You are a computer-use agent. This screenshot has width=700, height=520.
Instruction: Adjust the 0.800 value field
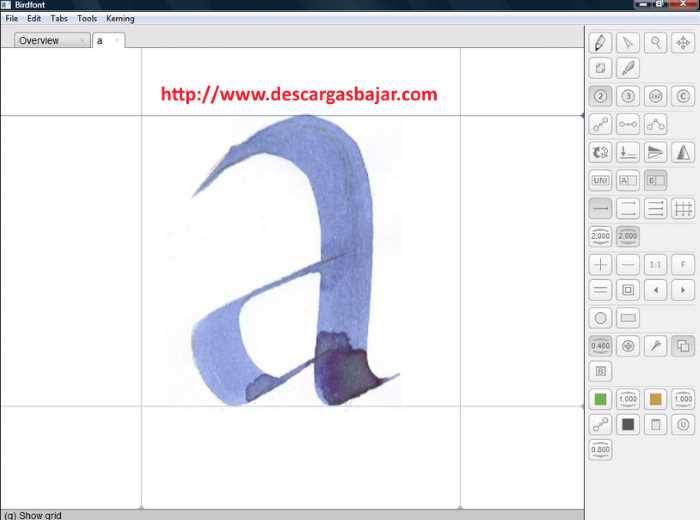pos(600,450)
